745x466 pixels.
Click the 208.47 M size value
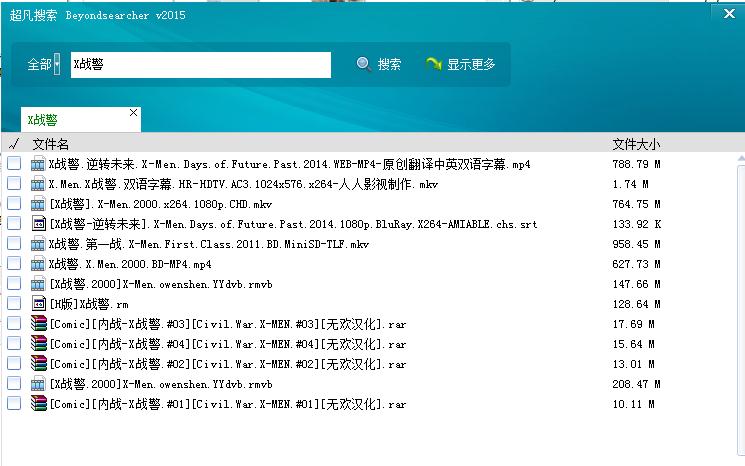pyautogui.click(x=636, y=384)
